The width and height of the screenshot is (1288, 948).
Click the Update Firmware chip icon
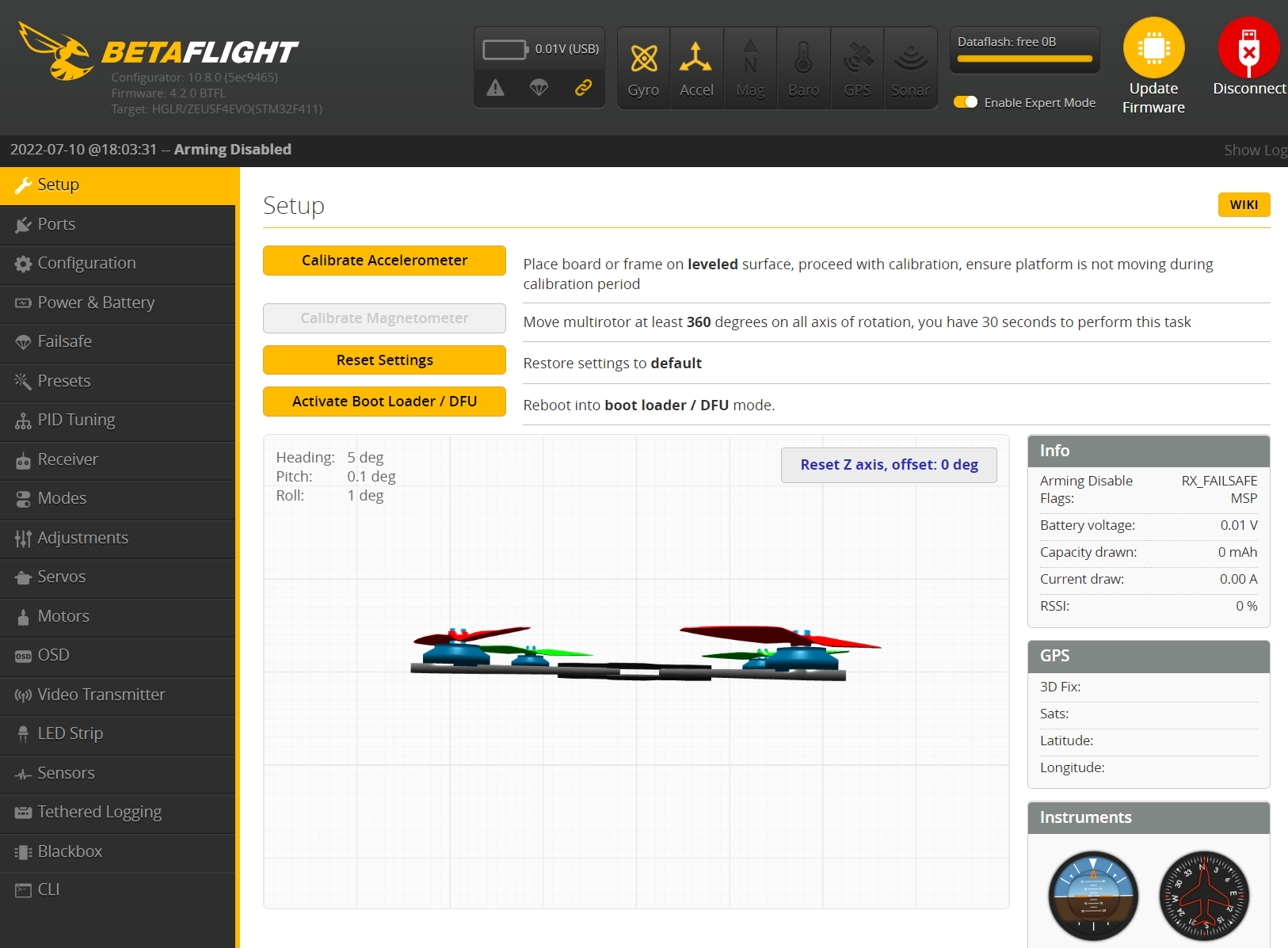(1153, 48)
